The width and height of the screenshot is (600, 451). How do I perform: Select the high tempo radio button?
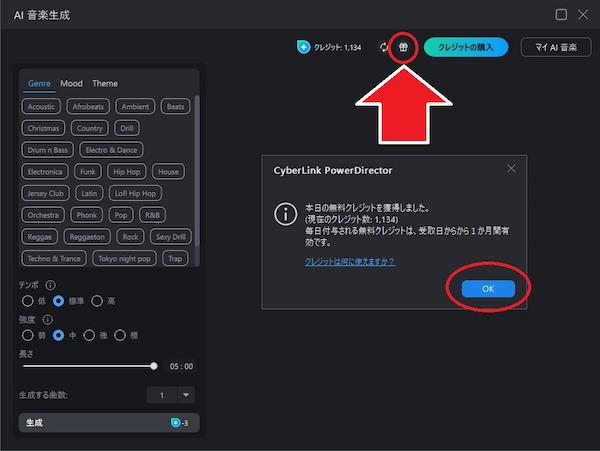(97, 301)
